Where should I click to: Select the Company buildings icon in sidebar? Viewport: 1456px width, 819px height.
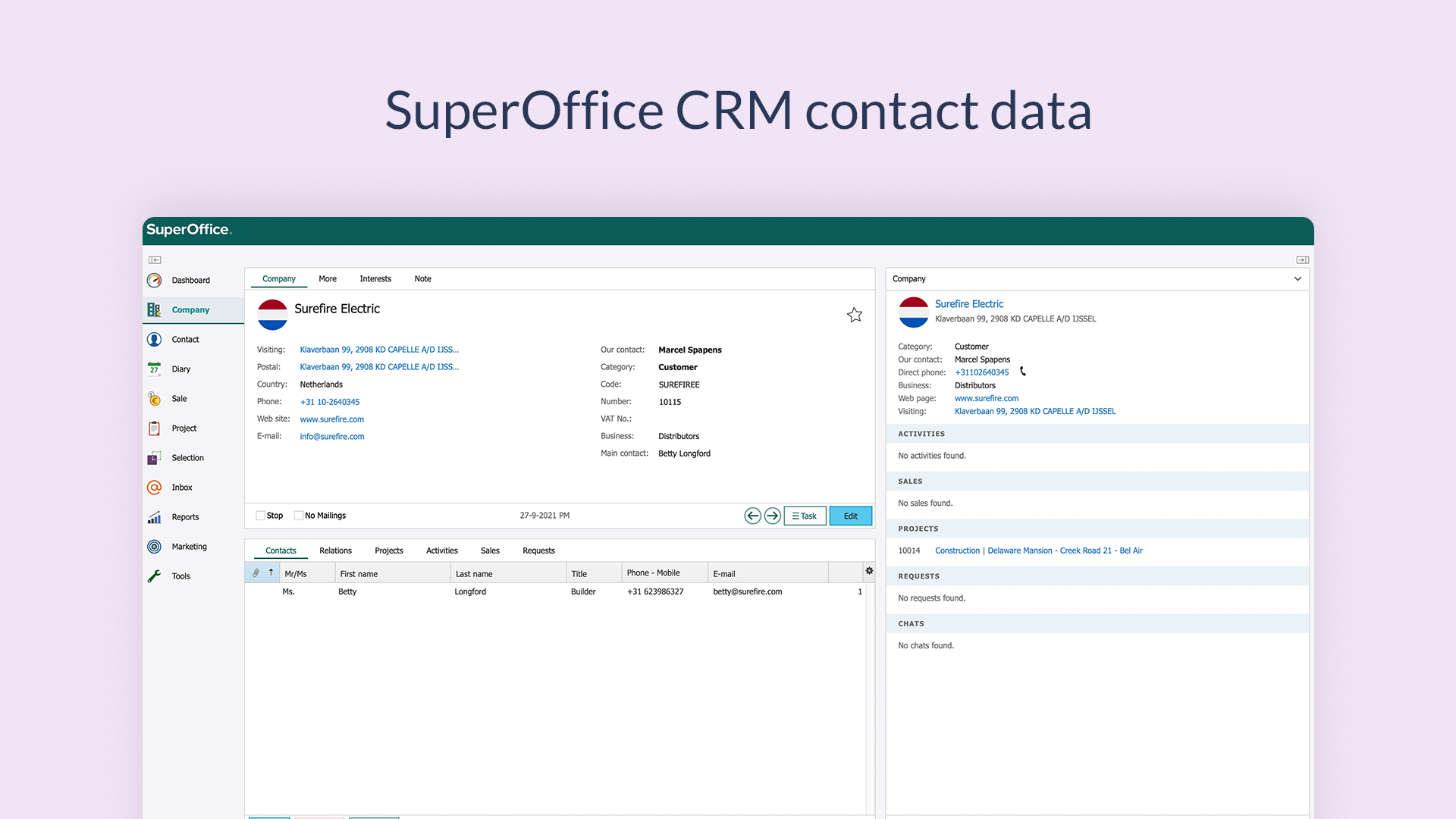click(155, 310)
